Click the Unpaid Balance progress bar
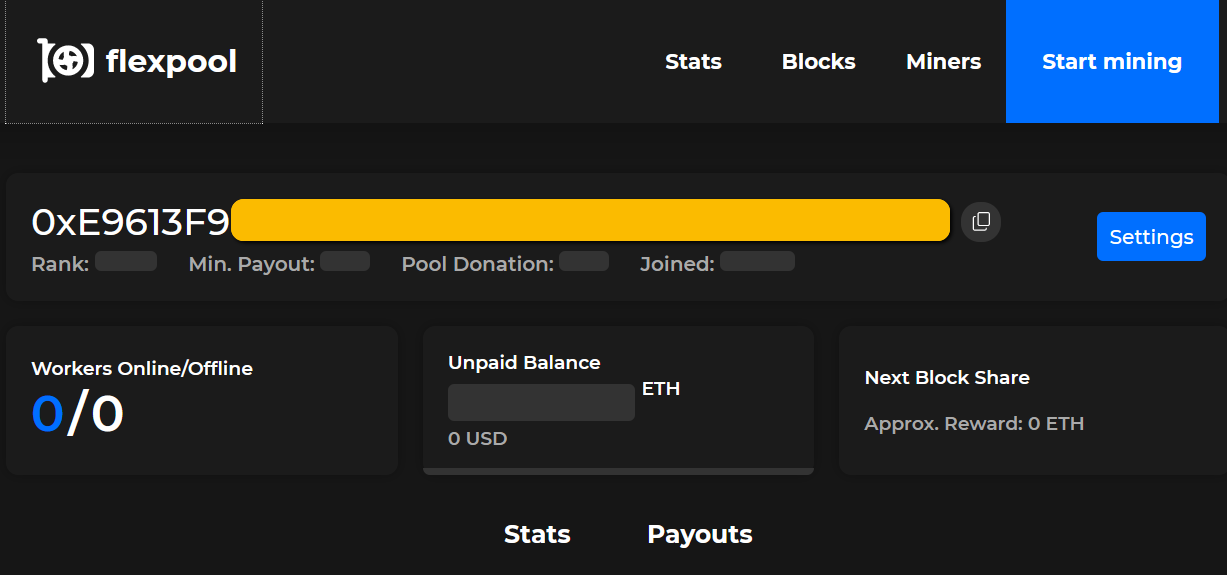 click(x=618, y=471)
